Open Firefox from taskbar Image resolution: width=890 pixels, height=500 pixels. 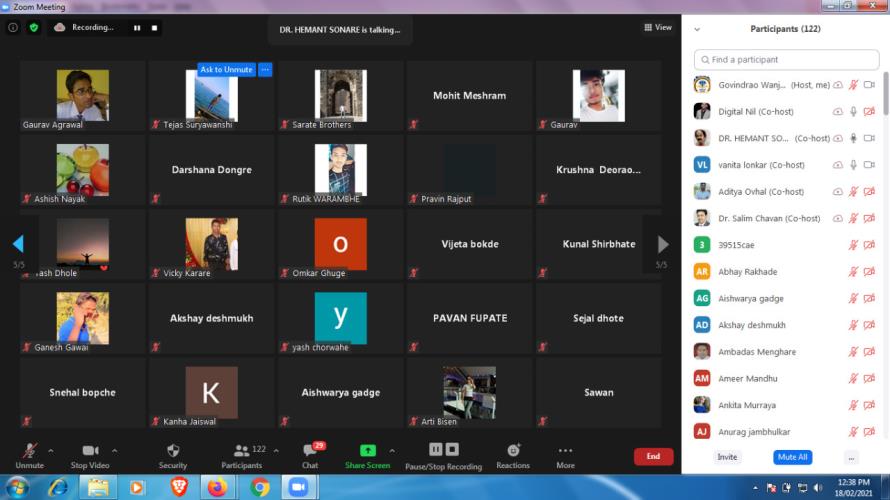(217, 488)
